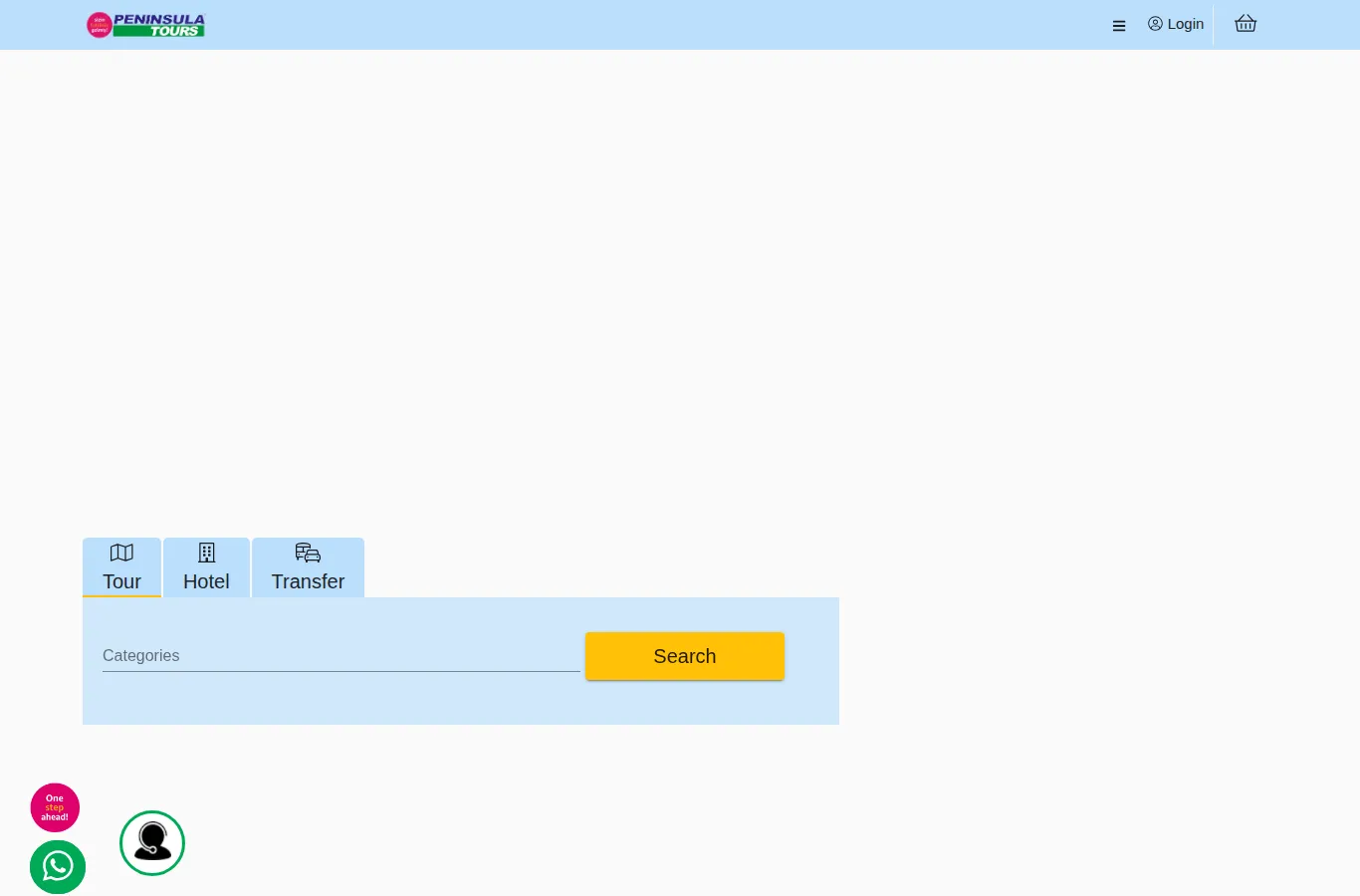Click the underline of the Categories field
1360x896 pixels.
[341, 671]
